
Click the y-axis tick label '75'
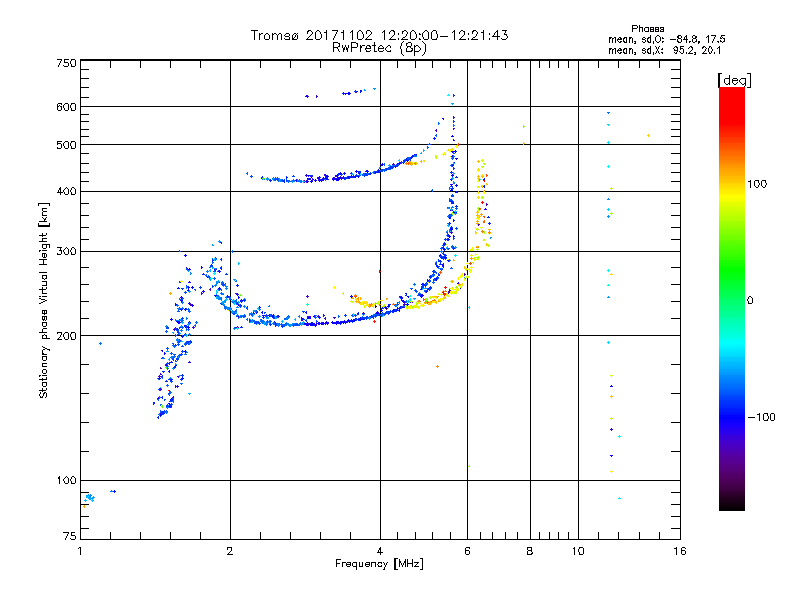coord(69,536)
